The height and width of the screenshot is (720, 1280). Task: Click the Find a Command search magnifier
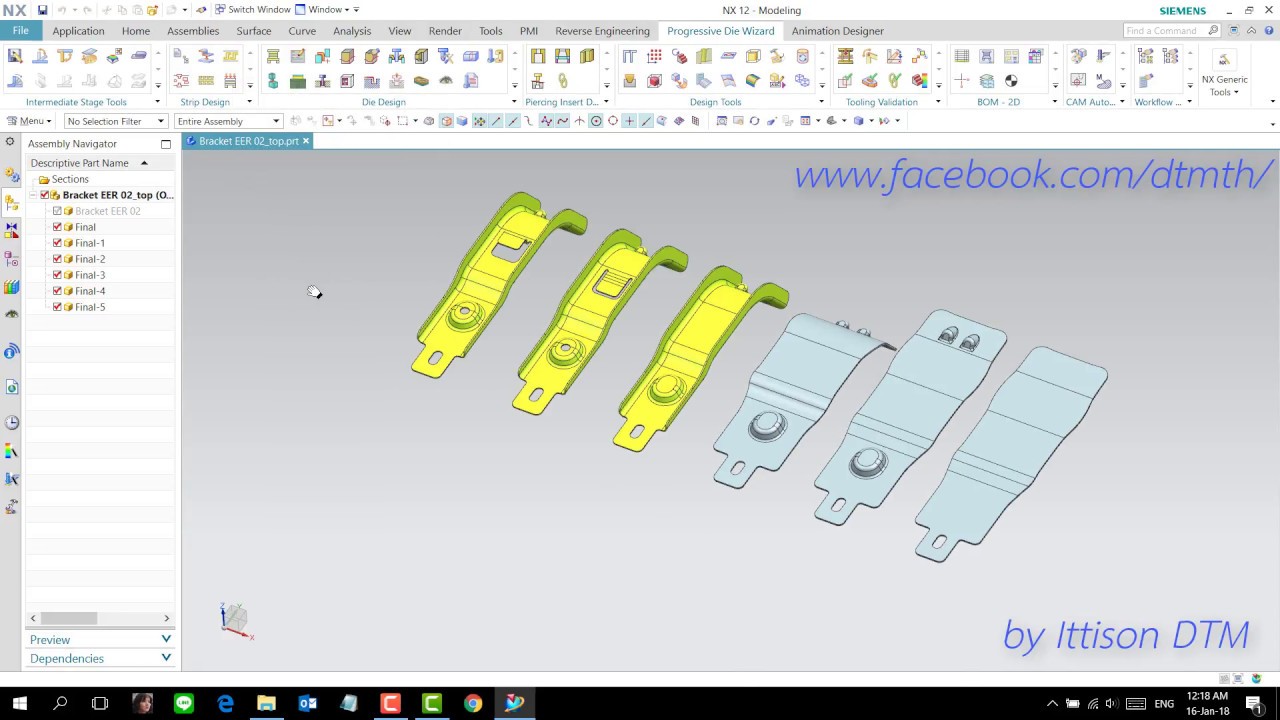tap(1213, 31)
